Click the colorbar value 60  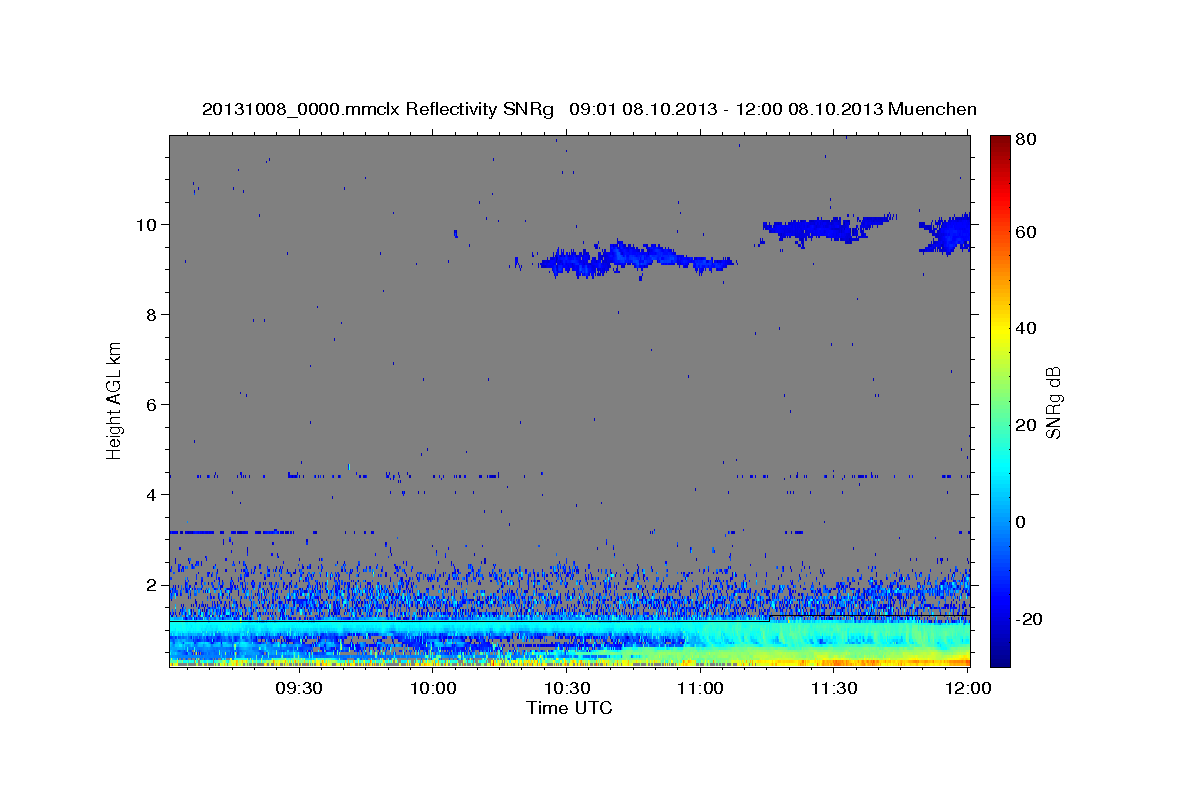pyautogui.click(x=1026, y=232)
